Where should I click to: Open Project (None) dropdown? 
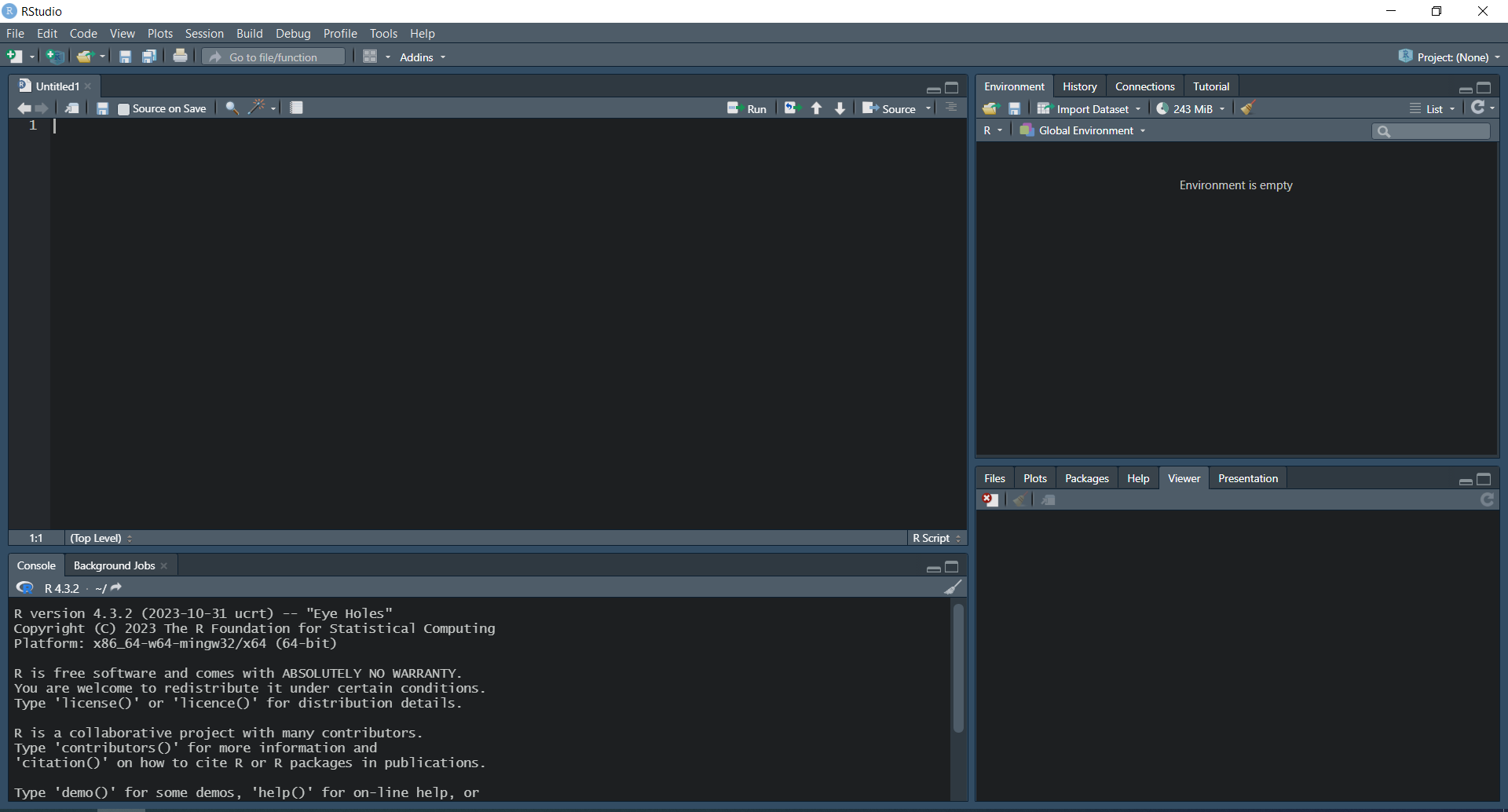[x=1450, y=57]
